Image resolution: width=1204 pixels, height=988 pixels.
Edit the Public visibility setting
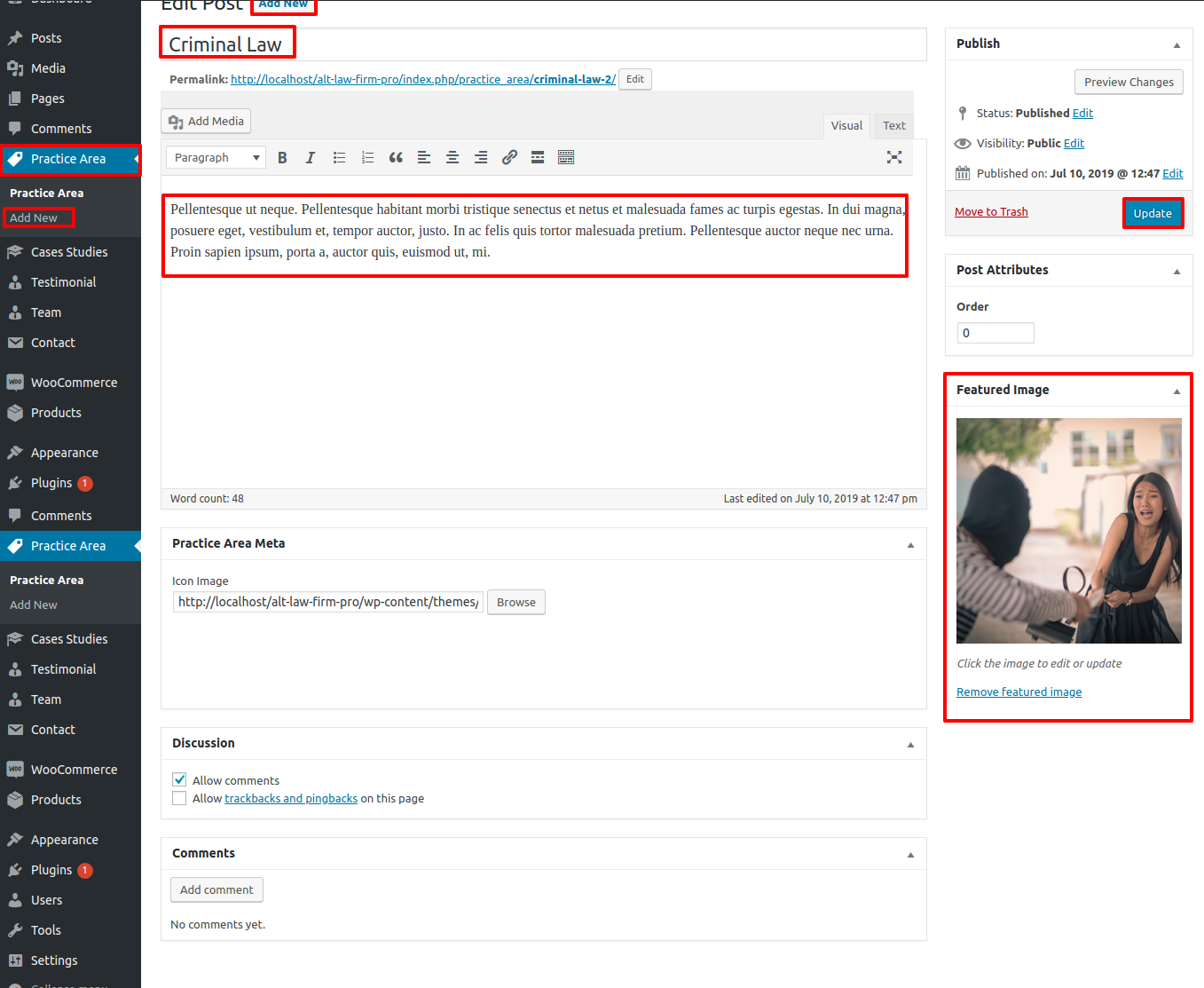click(1074, 143)
